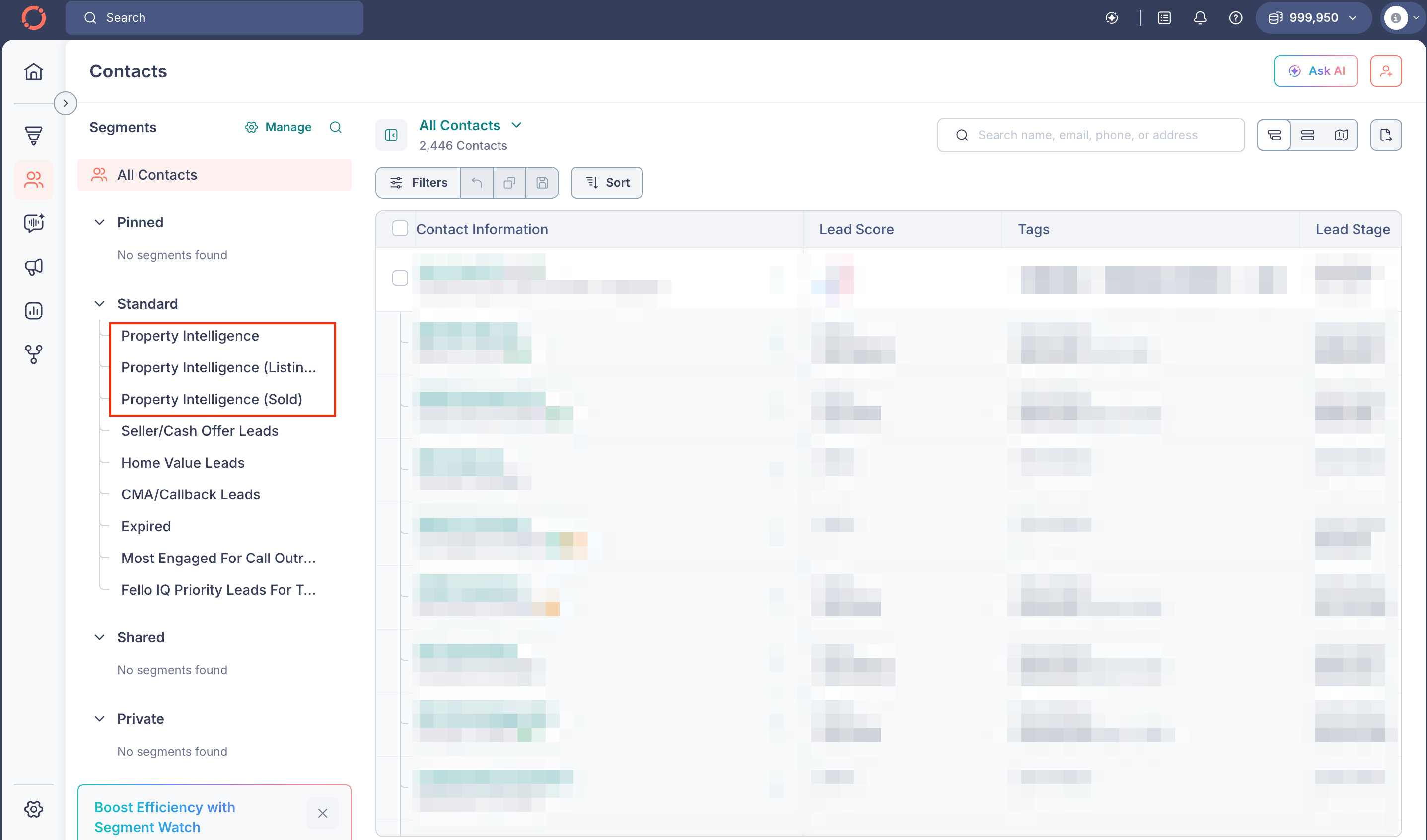Image resolution: width=1427 pixels, height=840 pixels.
Task: Expand the sidebar with the arrow button
Action: click(x=66, y=103)
